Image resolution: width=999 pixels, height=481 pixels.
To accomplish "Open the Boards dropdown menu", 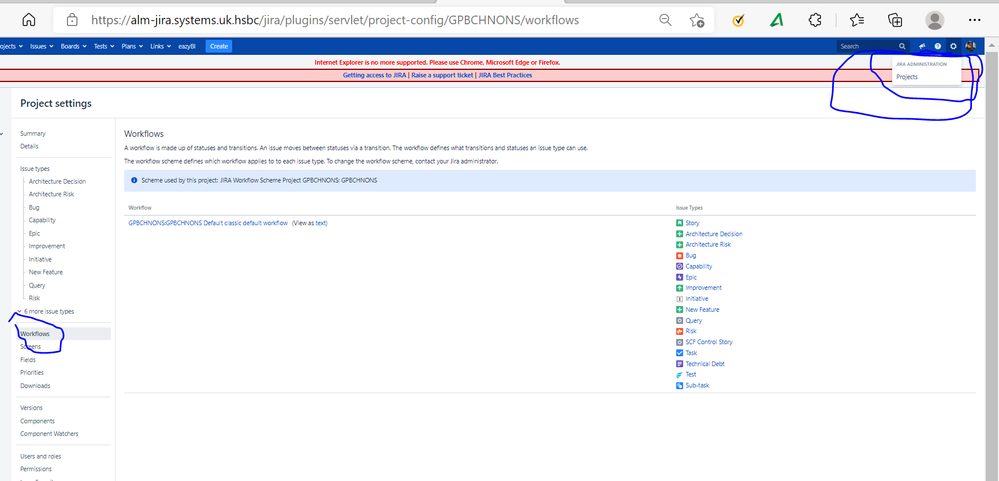I will pos(73,47).
